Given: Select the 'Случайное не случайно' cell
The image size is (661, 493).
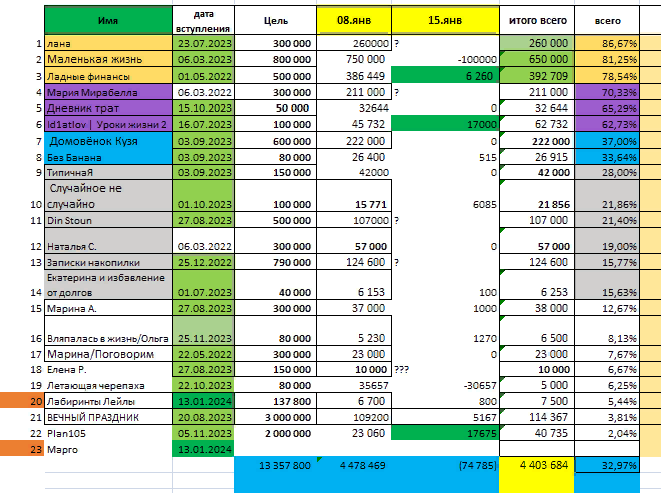Looking at the screenshot, I should [x=108, y=196].
